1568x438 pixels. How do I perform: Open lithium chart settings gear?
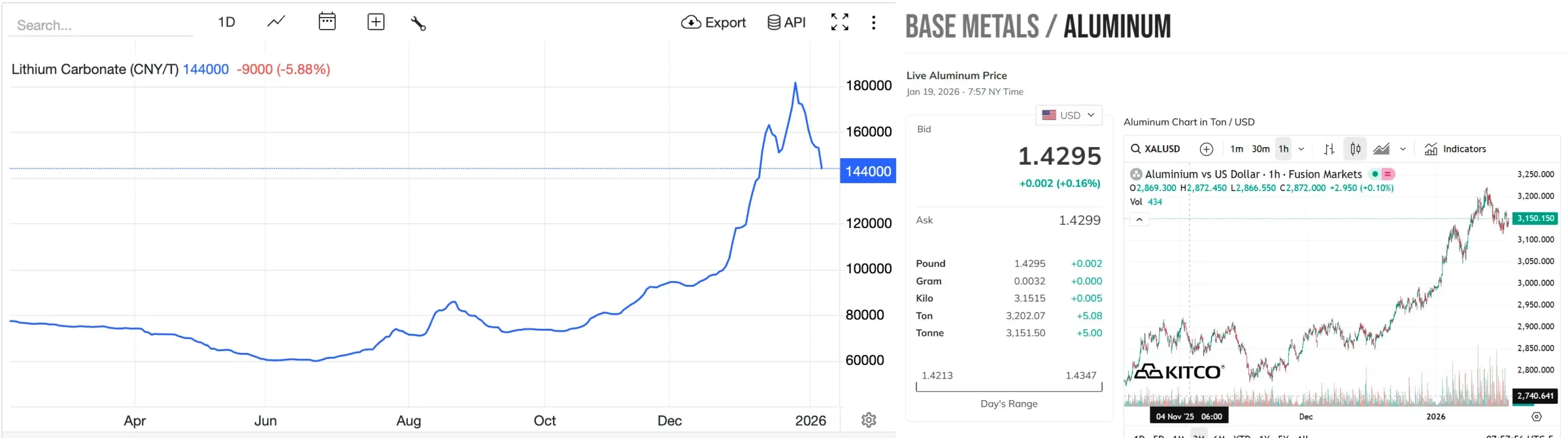(x=869, y=420)
